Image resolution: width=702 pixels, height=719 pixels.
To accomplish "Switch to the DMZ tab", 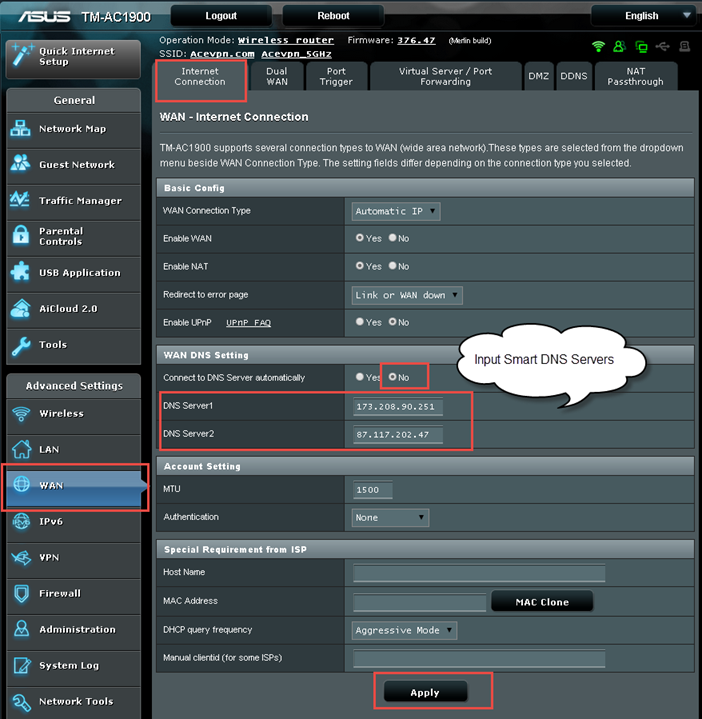I will coord(538,77).
